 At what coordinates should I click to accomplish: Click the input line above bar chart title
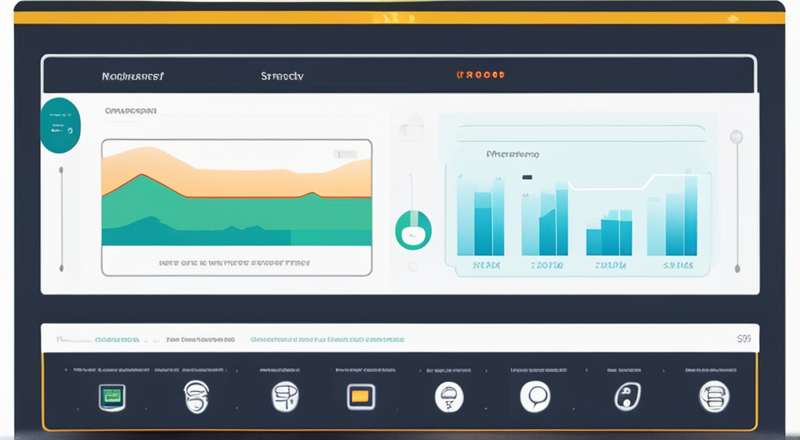coord(582,133)
